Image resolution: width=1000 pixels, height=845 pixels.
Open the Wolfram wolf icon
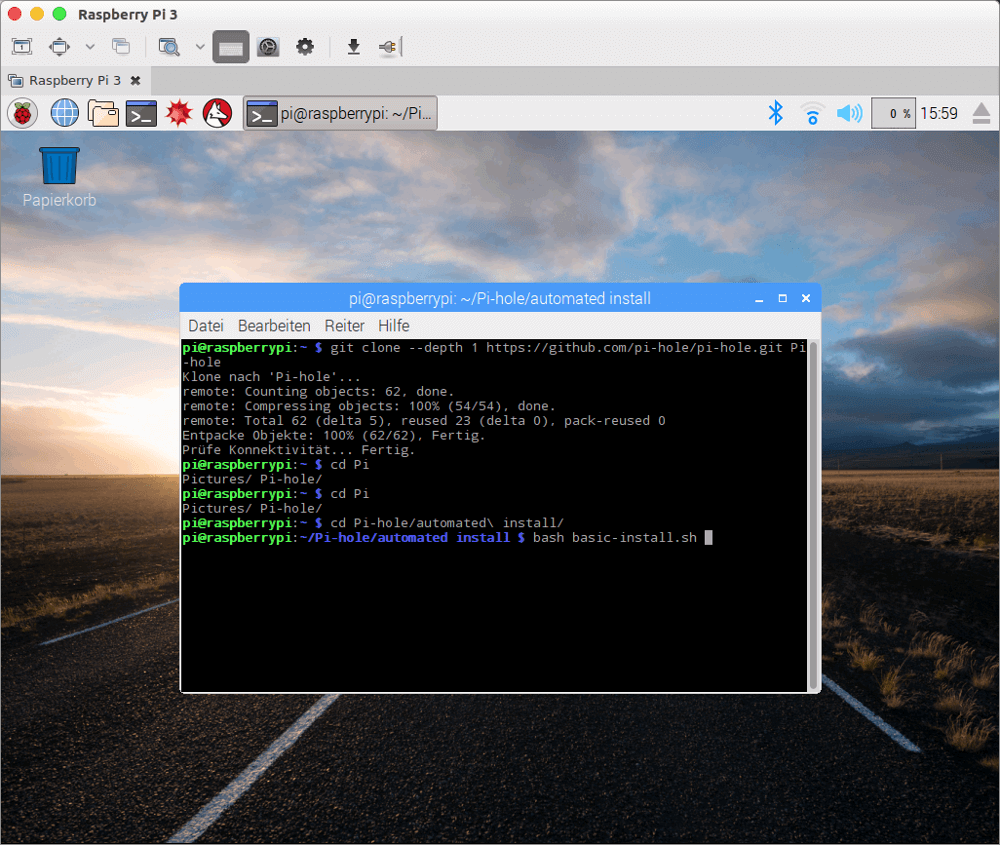217,113
